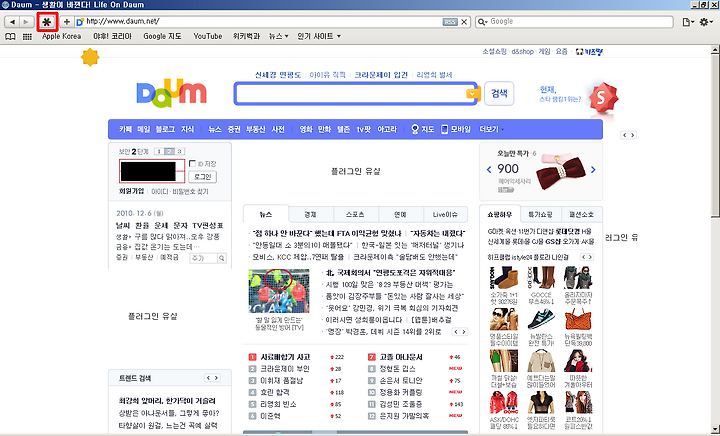The width and height of the screenshot is (720, 436).
Task: Click the asterisk toolbar button
Action: 47,22
